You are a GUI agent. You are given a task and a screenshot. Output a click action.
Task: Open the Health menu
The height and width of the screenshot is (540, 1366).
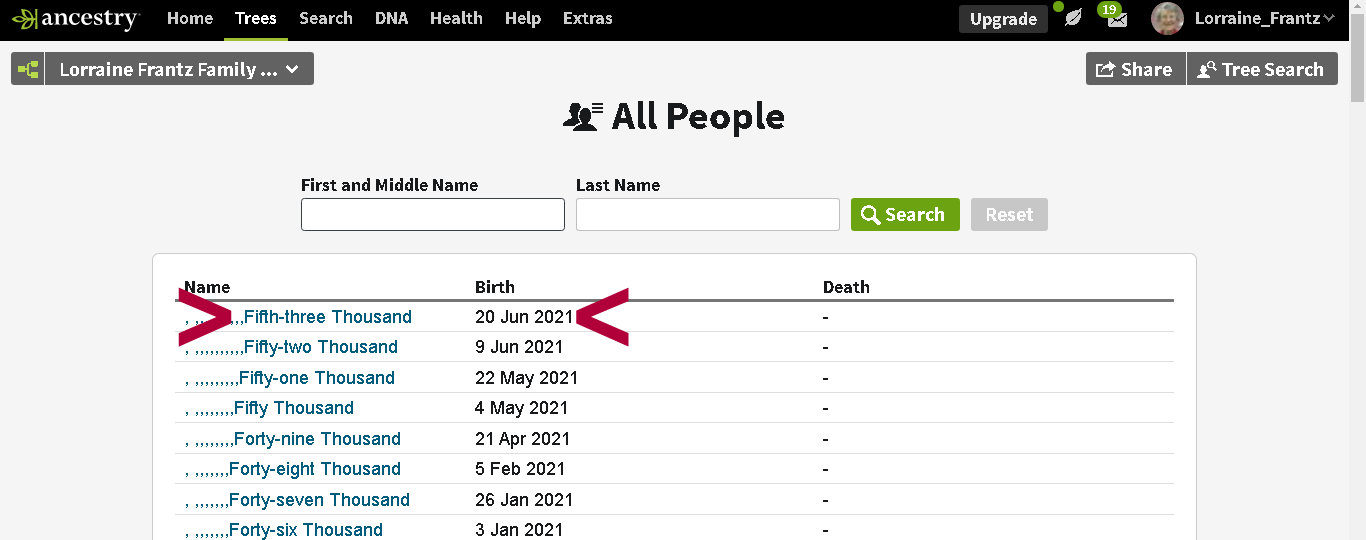(x=456, y=19)
